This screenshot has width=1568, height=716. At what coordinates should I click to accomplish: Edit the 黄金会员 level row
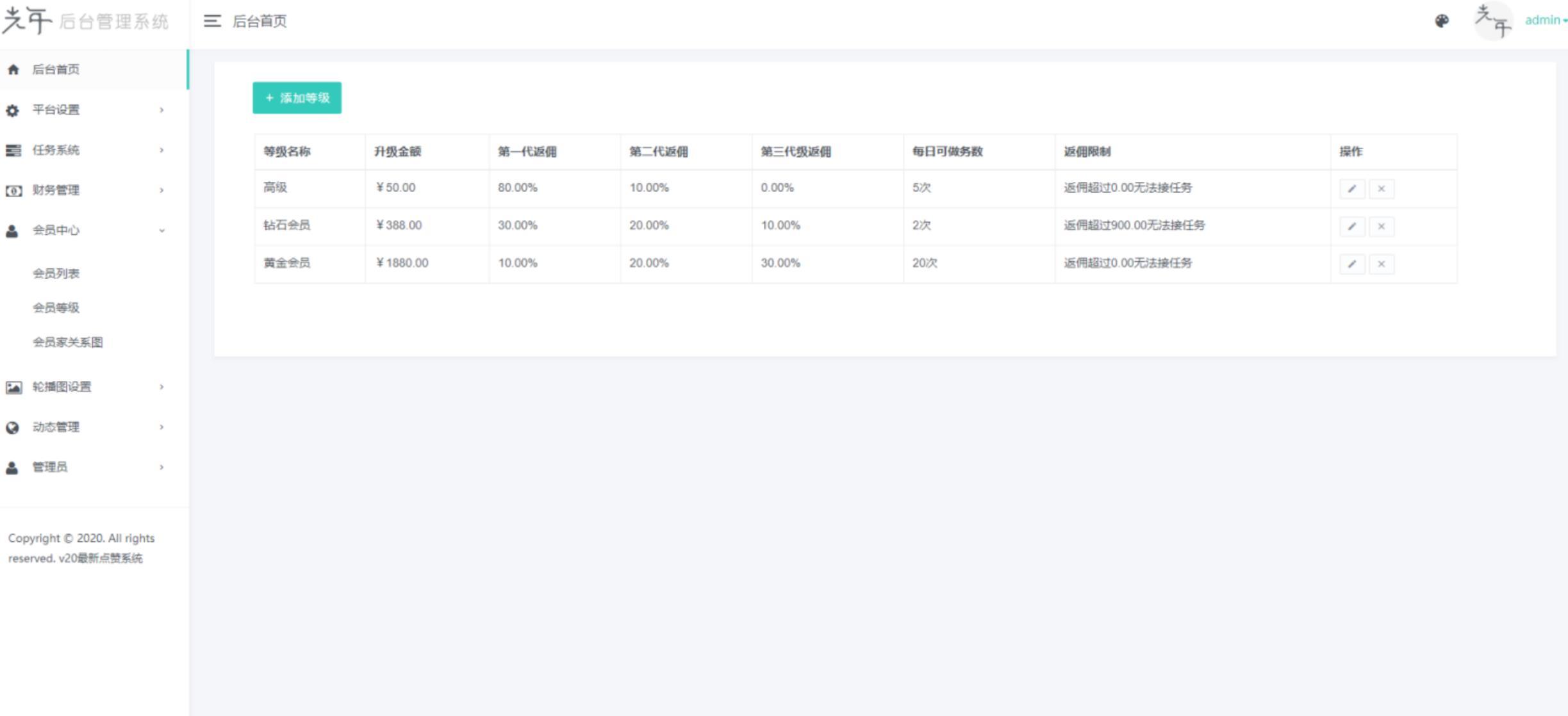click(1352, 264)
